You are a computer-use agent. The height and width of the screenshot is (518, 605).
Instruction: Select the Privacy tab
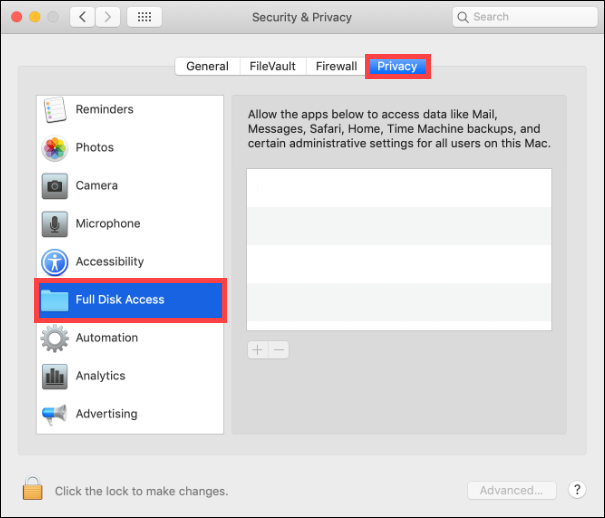(x=397, y=66)
